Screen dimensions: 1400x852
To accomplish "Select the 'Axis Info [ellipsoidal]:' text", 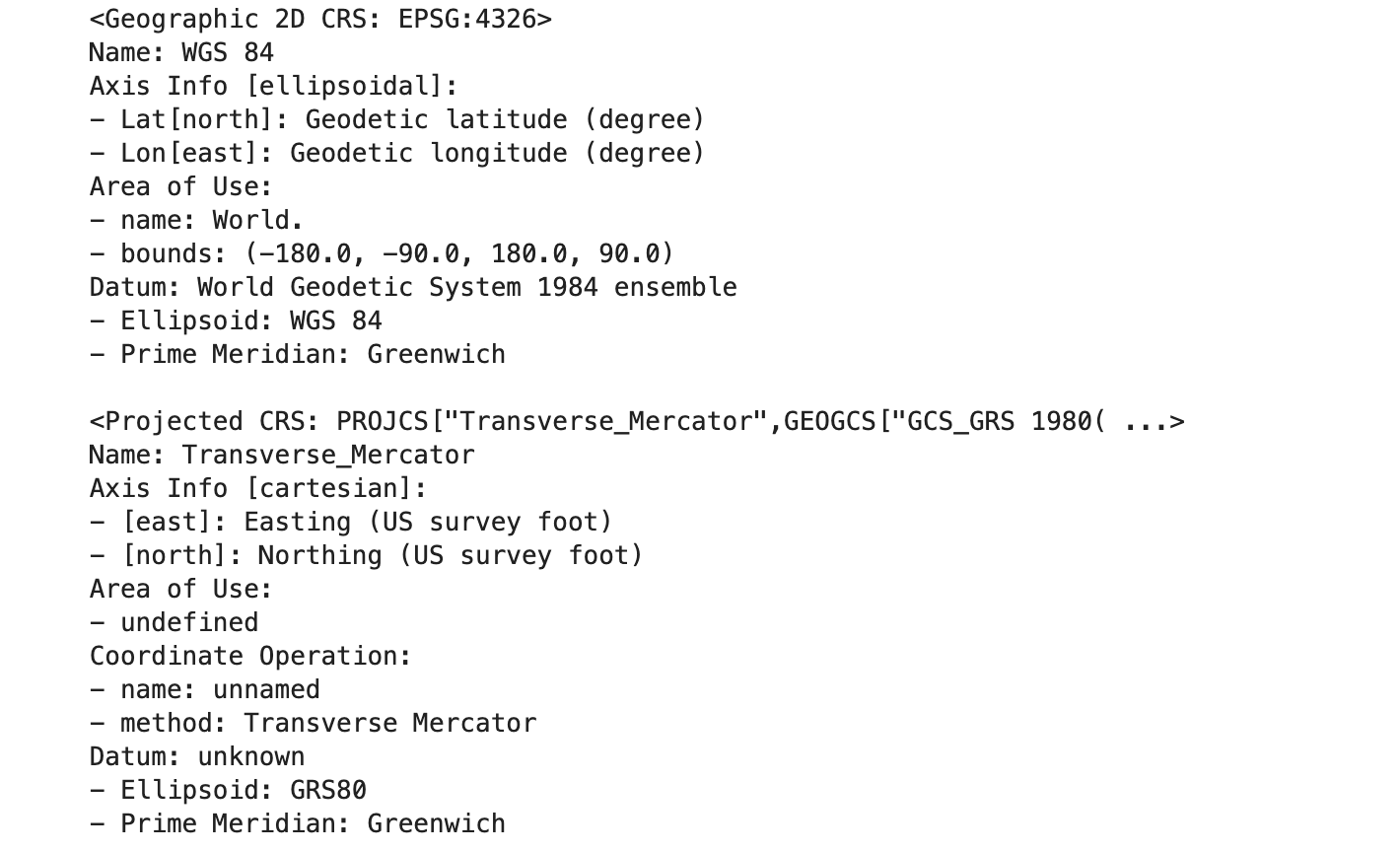I will 274,86.
